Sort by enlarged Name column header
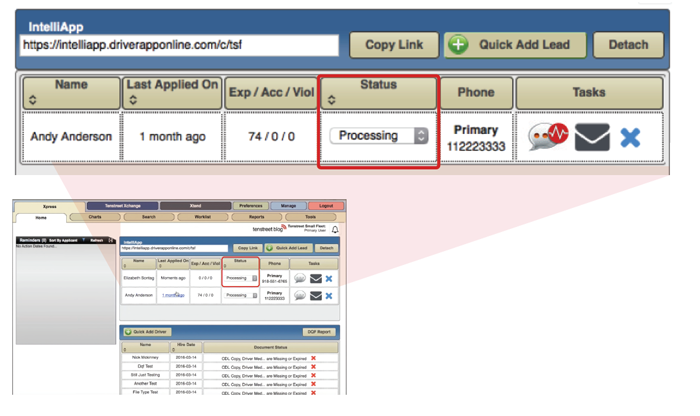 point(71,92)
